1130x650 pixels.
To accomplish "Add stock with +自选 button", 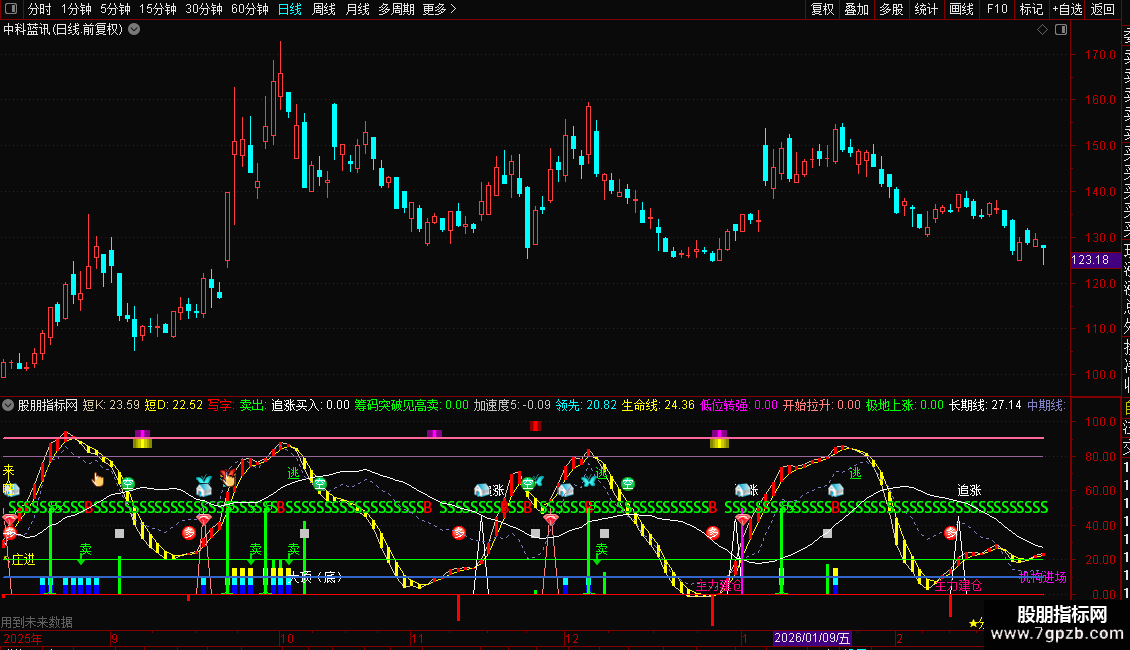I will 1067,9.
